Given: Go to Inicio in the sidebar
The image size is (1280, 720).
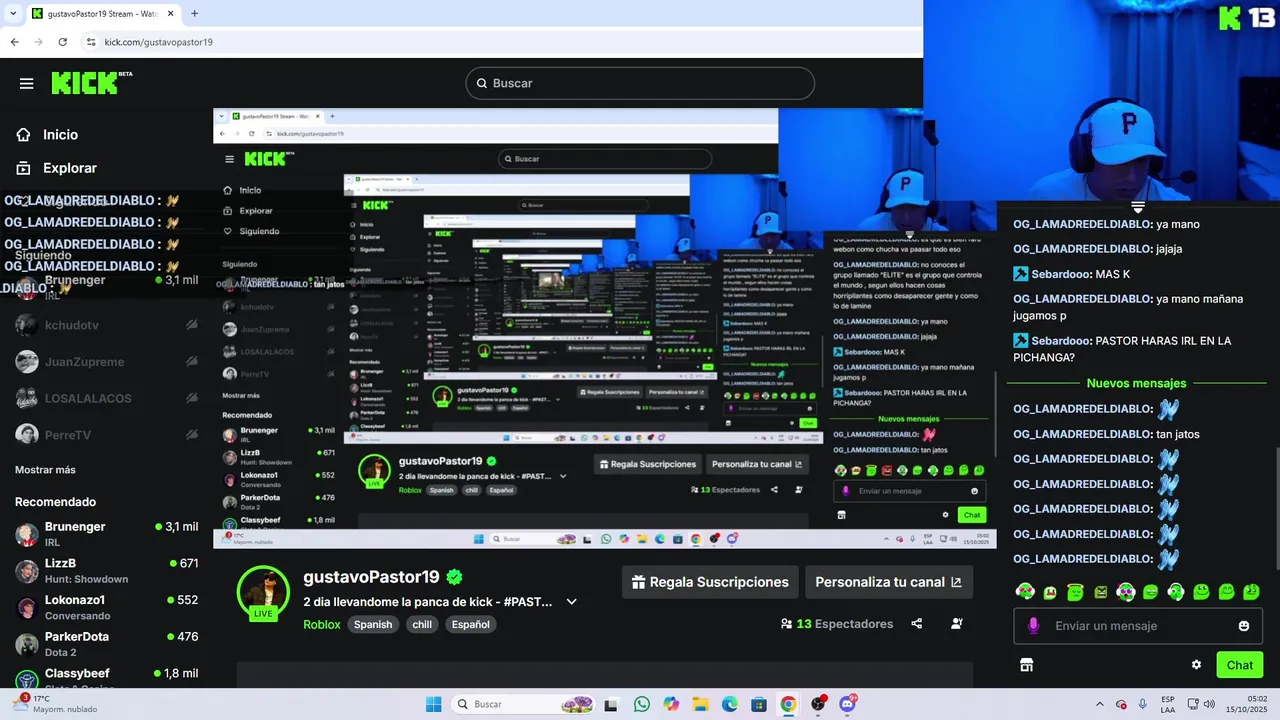Looking at the screenshot, I should pos(60,134).
